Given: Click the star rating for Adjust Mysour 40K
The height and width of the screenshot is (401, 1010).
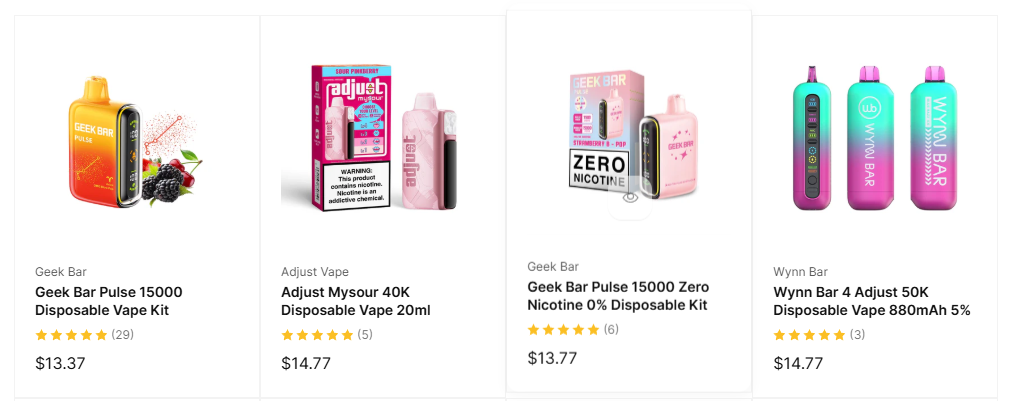Looking at the screenshot, I should (317, 335).
